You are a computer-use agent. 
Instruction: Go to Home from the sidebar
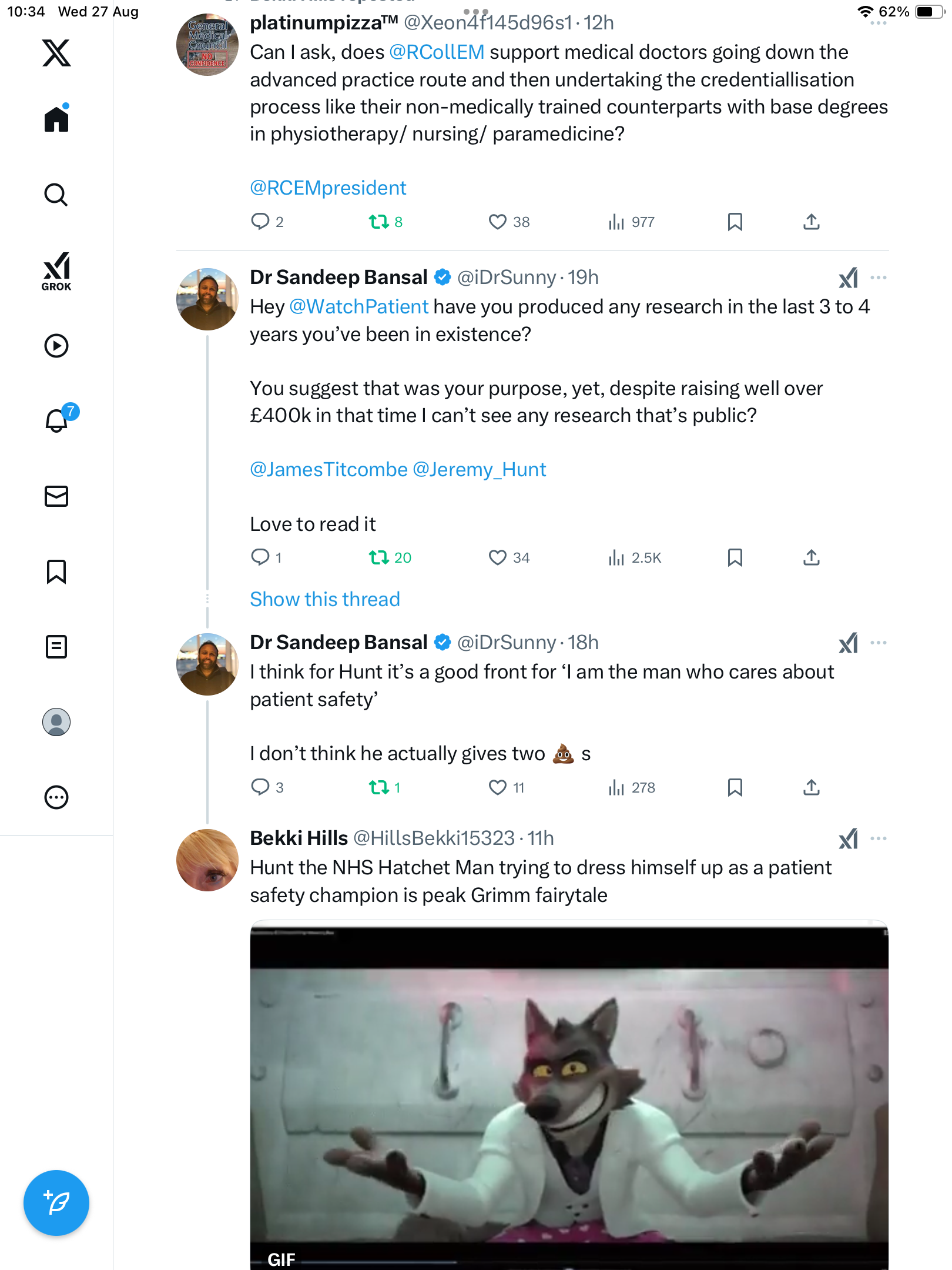pyautogui.click(x=56, y=119)
